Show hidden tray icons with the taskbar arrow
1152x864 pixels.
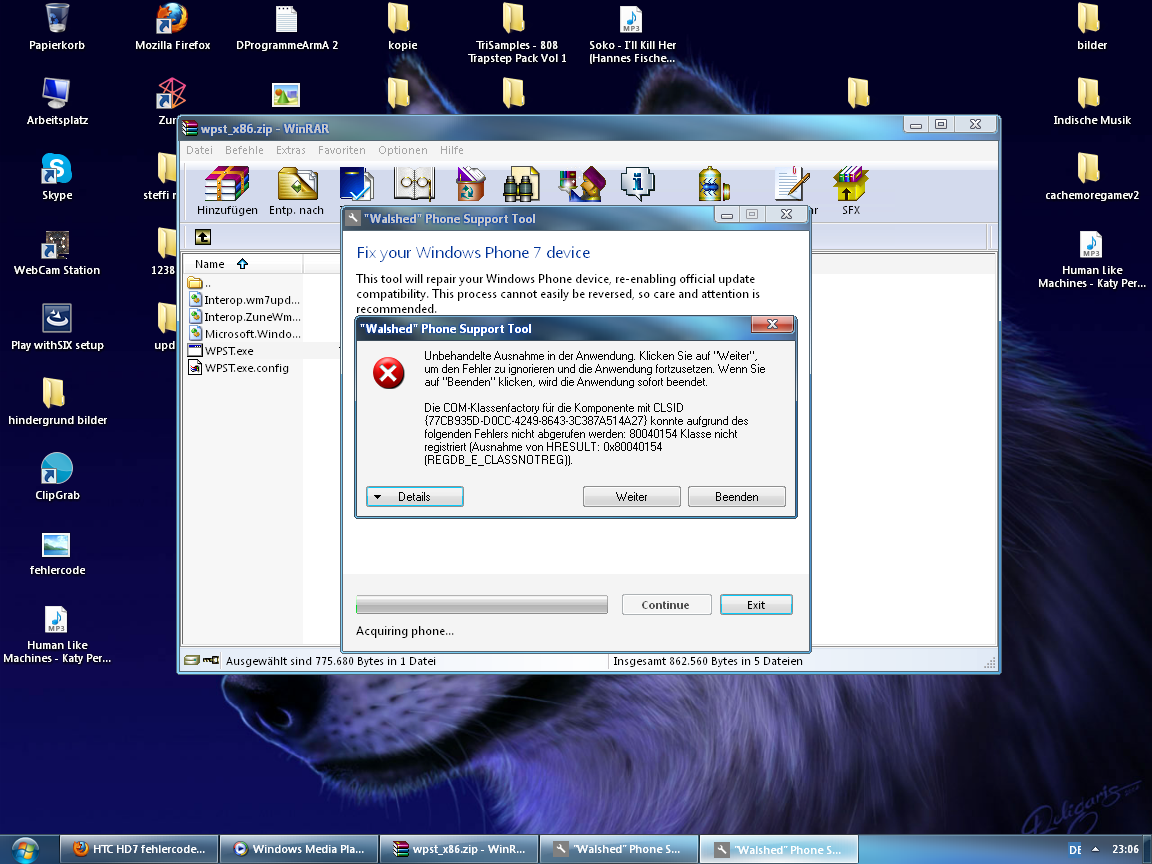(x=1095, y=849)
